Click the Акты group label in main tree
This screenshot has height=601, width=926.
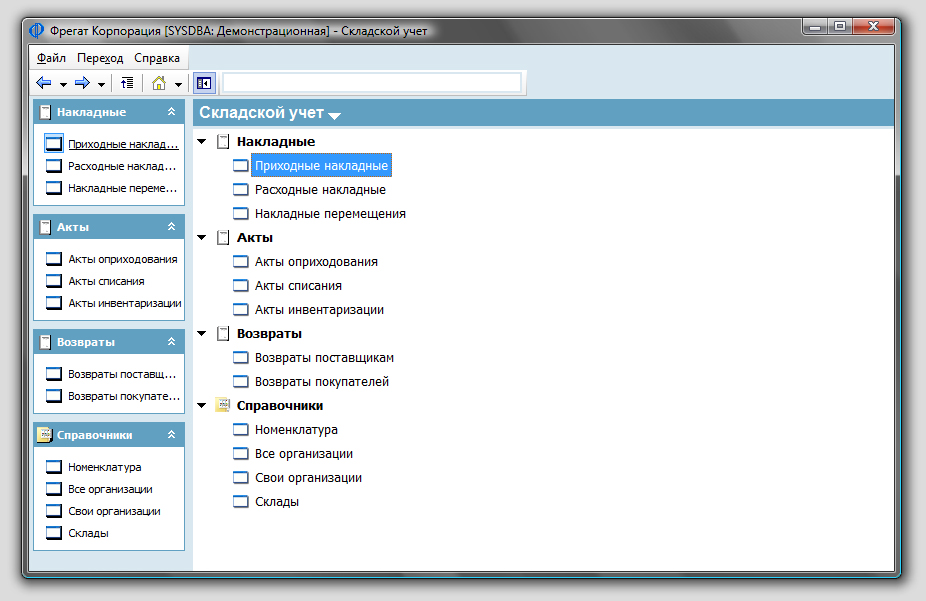[255, 237]
